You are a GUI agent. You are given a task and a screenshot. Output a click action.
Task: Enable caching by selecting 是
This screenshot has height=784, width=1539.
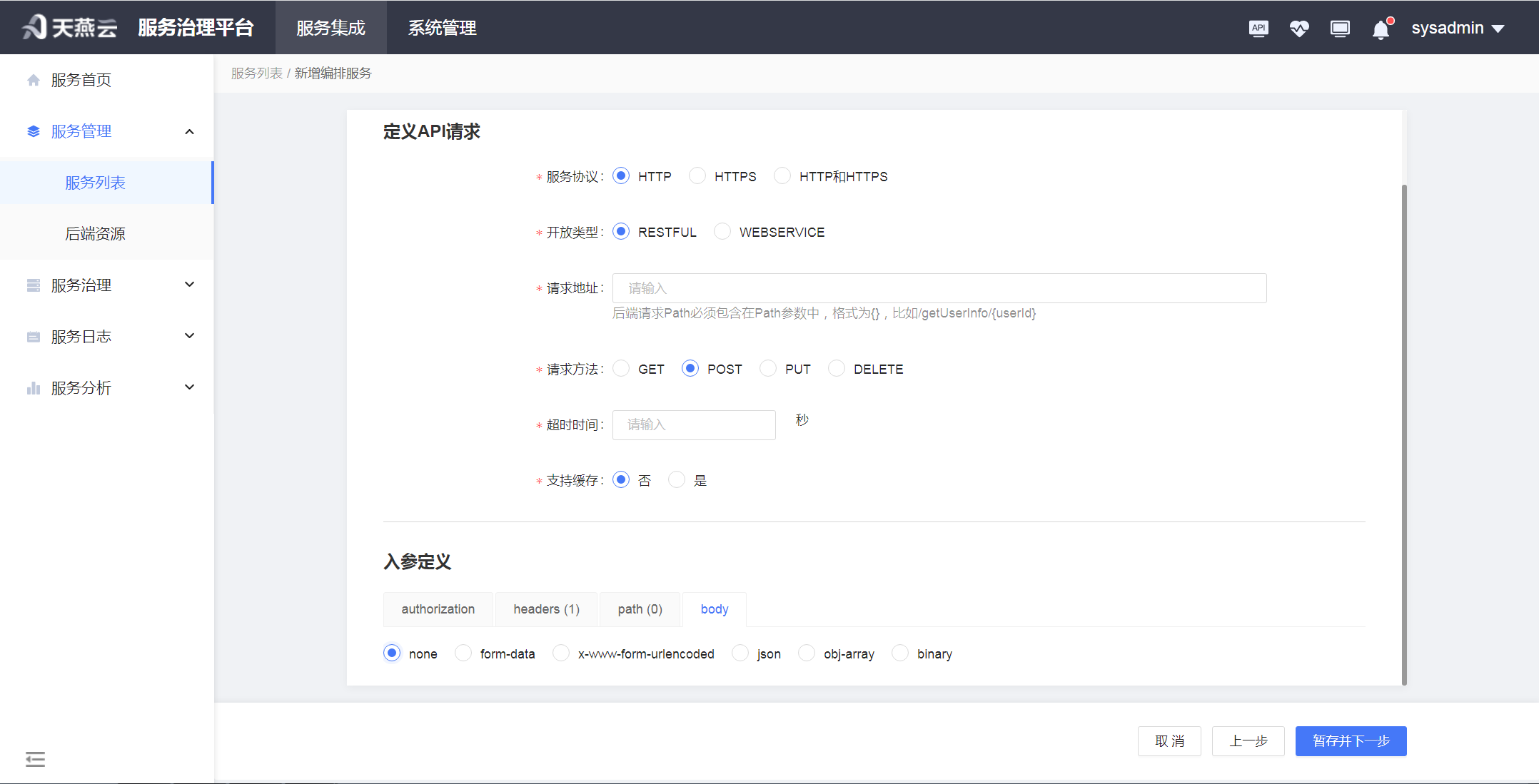677,479
